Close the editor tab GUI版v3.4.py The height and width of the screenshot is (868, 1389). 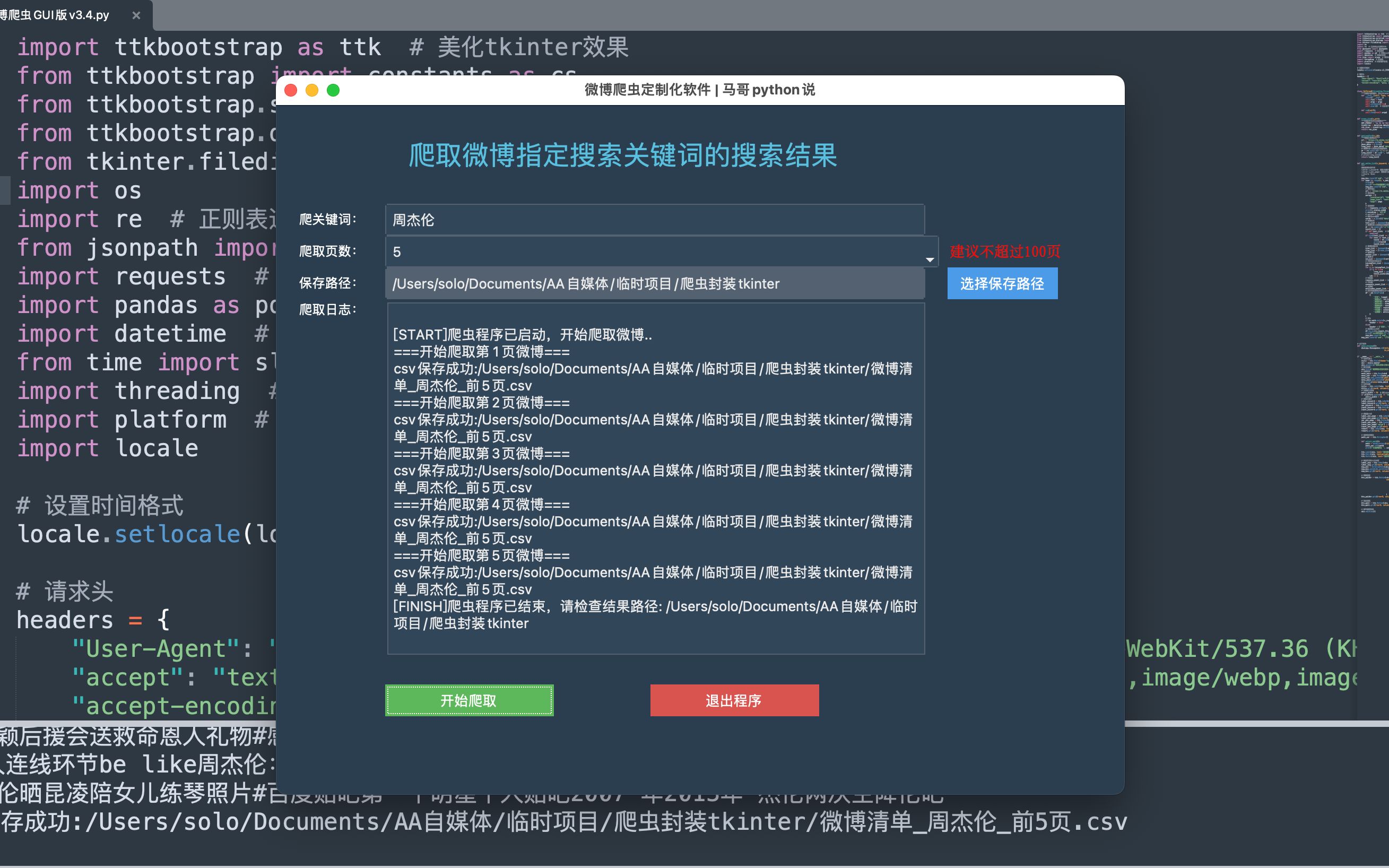(x=136, y=15)
